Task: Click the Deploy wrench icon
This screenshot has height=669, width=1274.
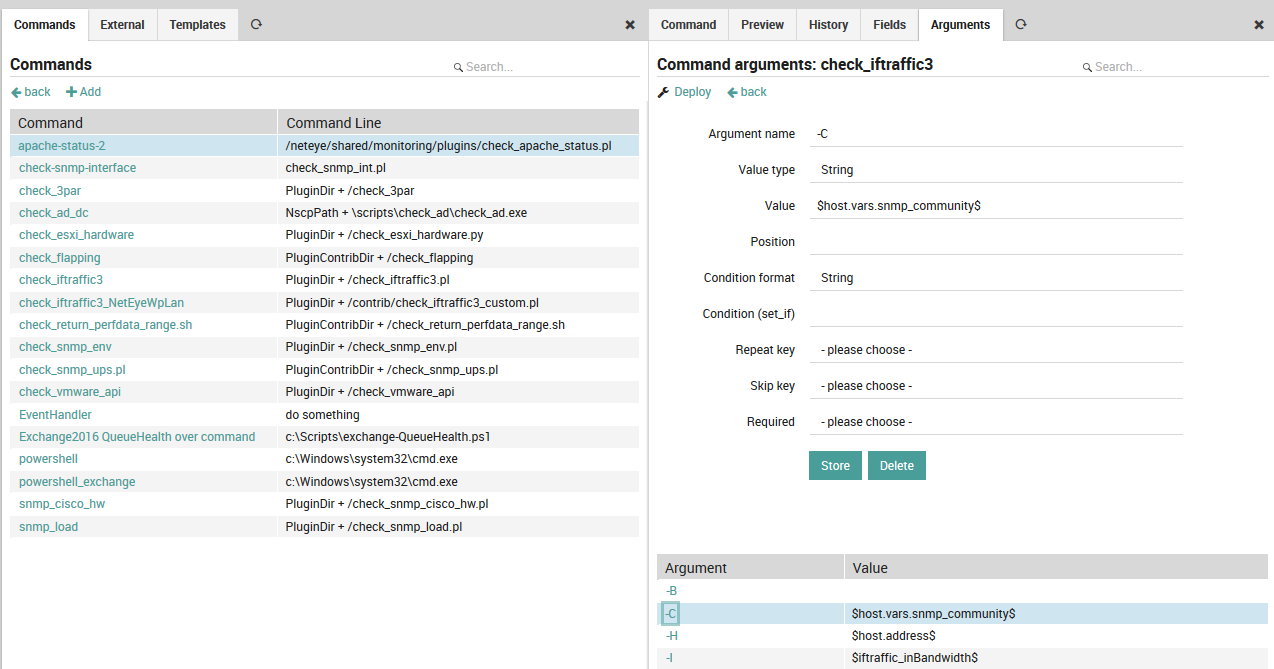Action: tap(661, 91)
